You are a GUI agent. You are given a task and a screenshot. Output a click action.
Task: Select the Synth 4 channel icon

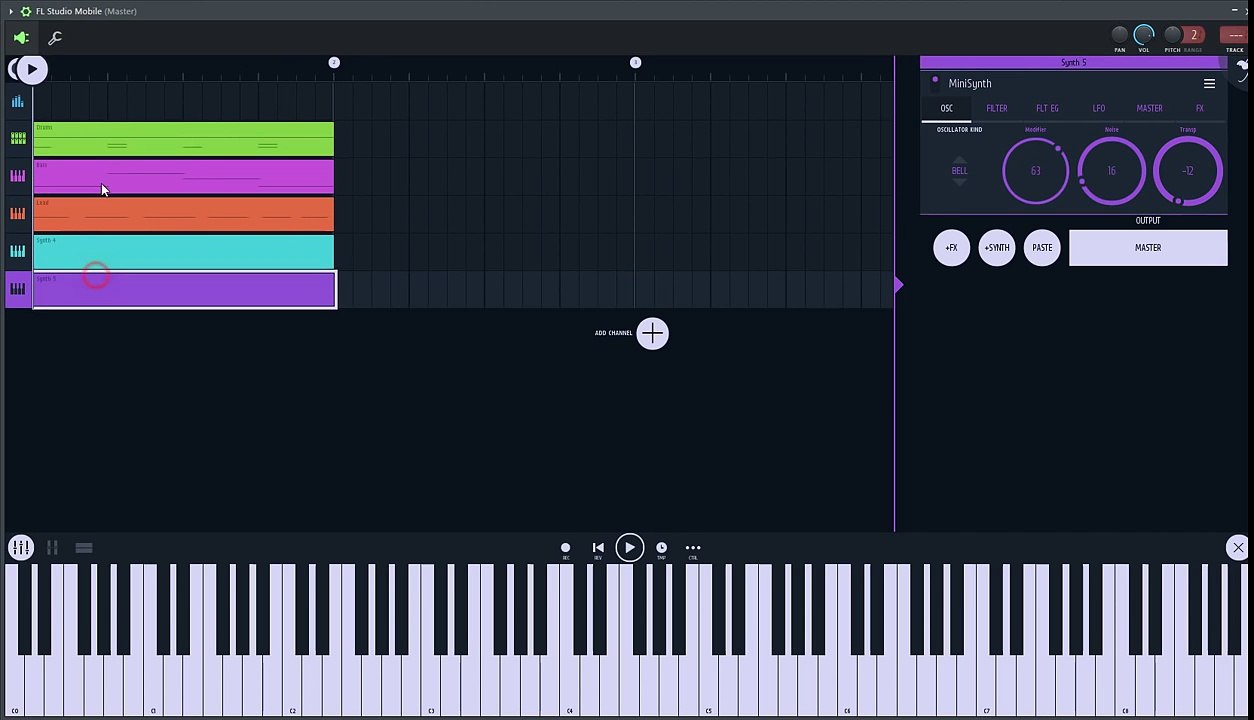18,251
